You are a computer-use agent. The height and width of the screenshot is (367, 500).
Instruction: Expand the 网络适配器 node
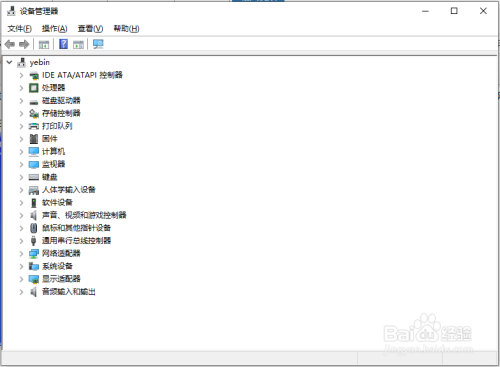point(21,254)
